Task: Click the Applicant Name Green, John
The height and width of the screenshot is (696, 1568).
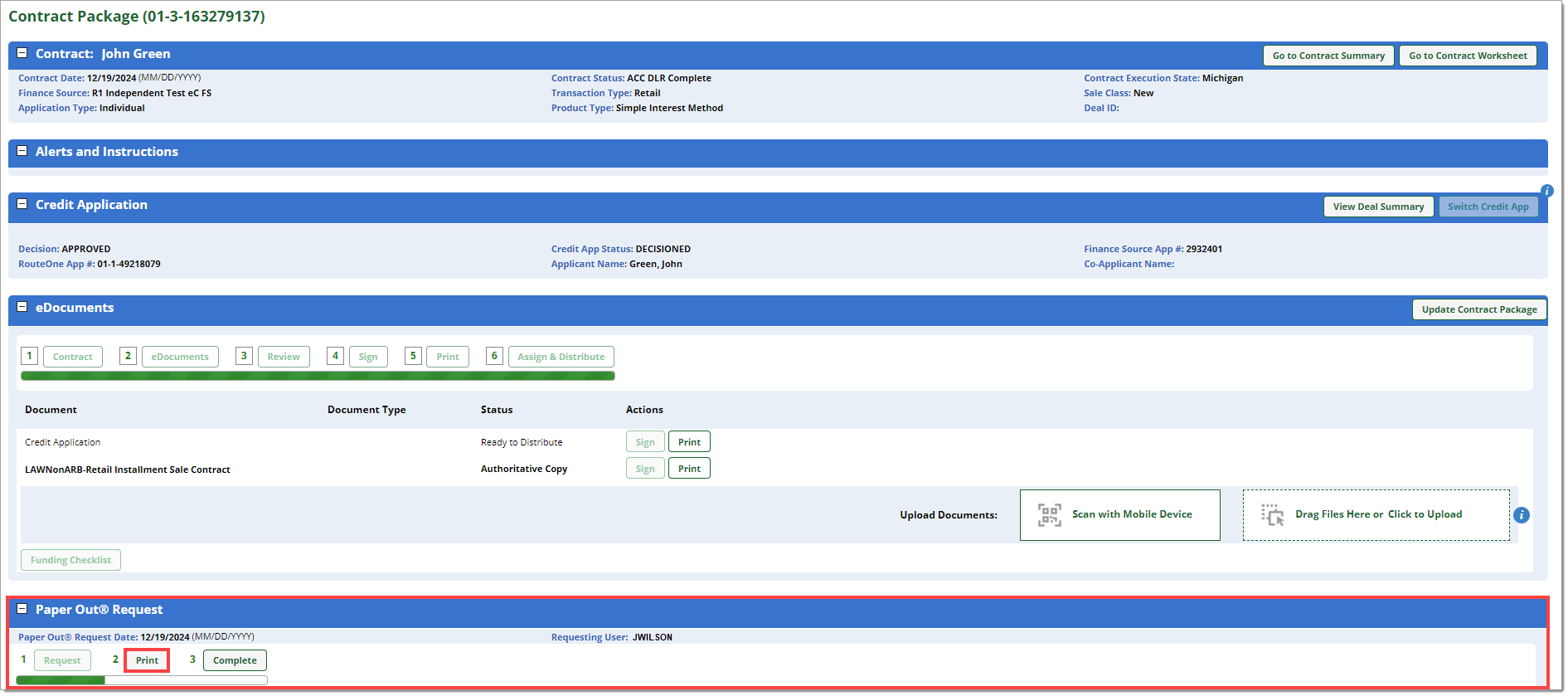Action: tap(656, 264)
